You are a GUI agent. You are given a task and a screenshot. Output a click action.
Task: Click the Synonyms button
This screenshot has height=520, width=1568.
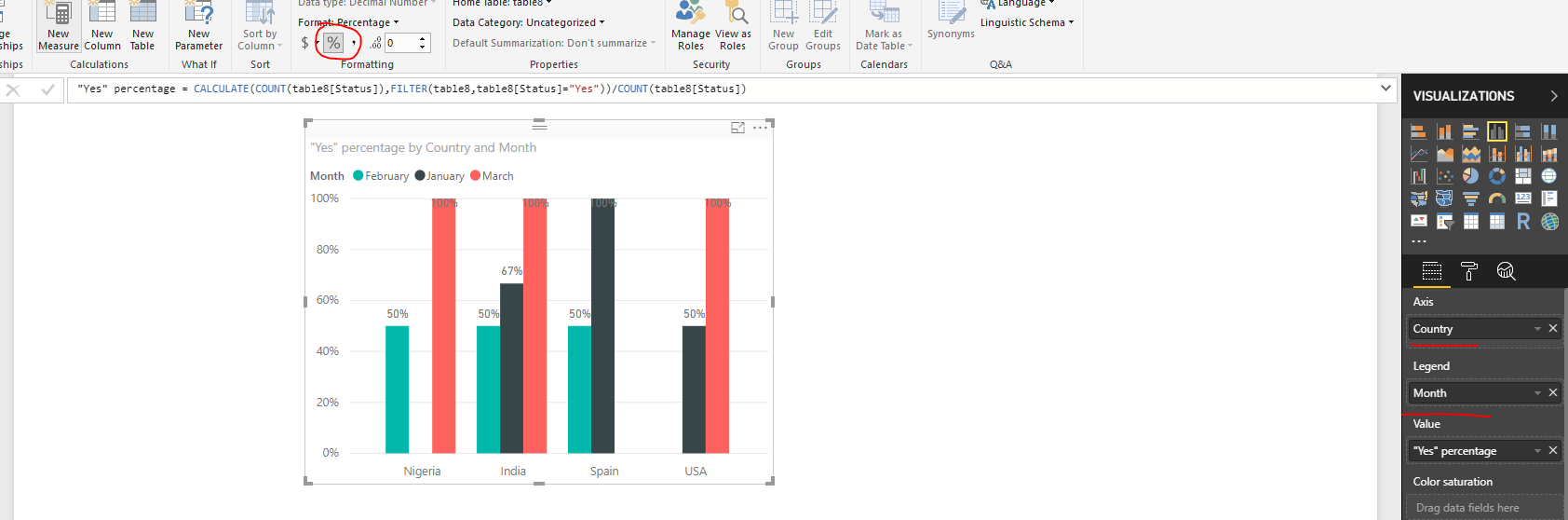(951, 21)
